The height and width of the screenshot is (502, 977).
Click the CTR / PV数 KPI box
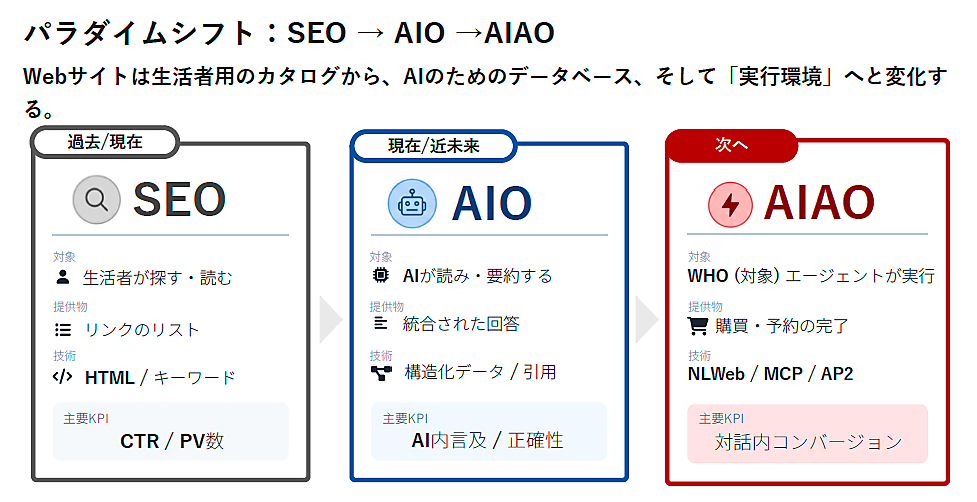(171, 431)
